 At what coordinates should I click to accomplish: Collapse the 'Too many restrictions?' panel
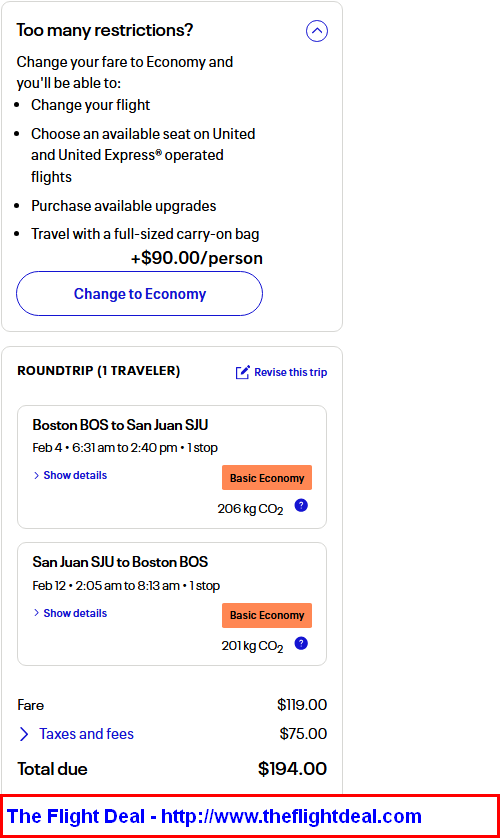click(317, 31)
